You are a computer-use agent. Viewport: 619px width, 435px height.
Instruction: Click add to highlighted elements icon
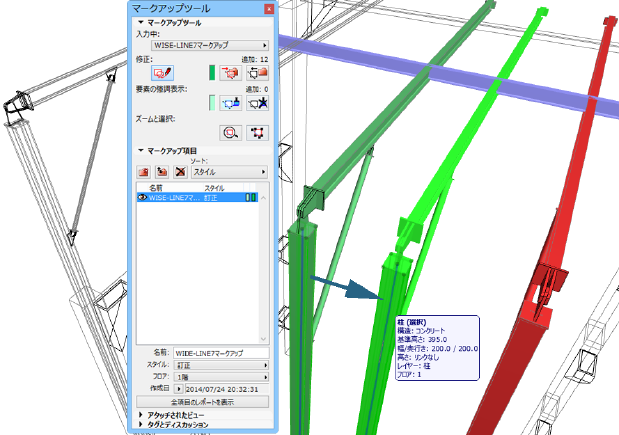(233, 101)
